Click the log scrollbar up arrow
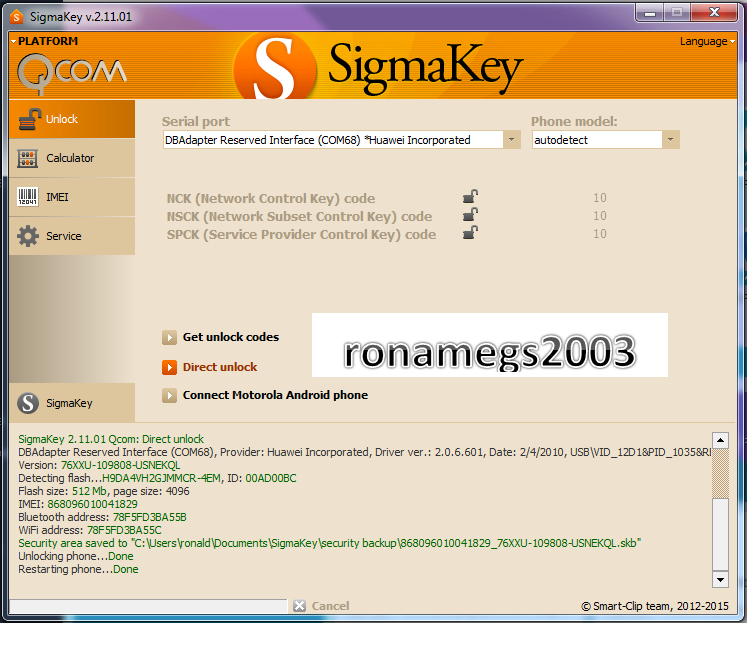The width and height of the screenshot is (747, 666). [720, 440]
